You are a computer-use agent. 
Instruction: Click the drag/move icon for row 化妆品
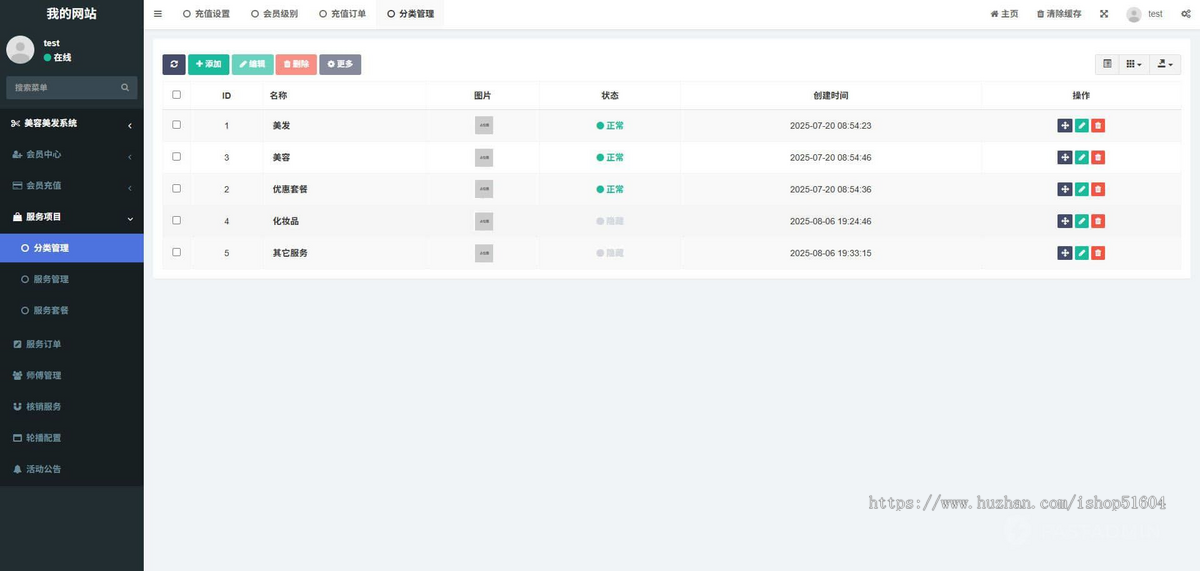pyautogui.click(x=1064, y=221)
